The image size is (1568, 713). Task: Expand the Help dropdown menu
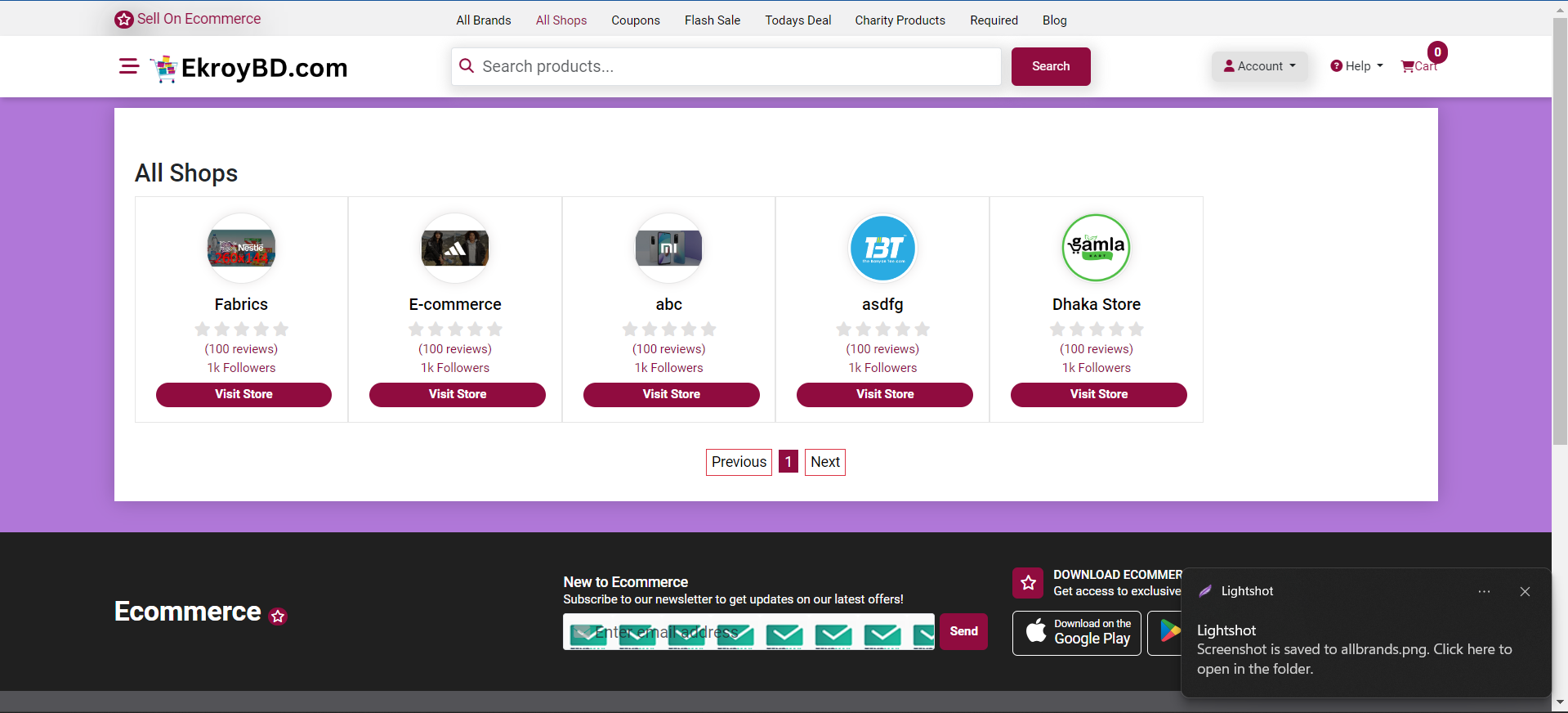[1356, 66]
